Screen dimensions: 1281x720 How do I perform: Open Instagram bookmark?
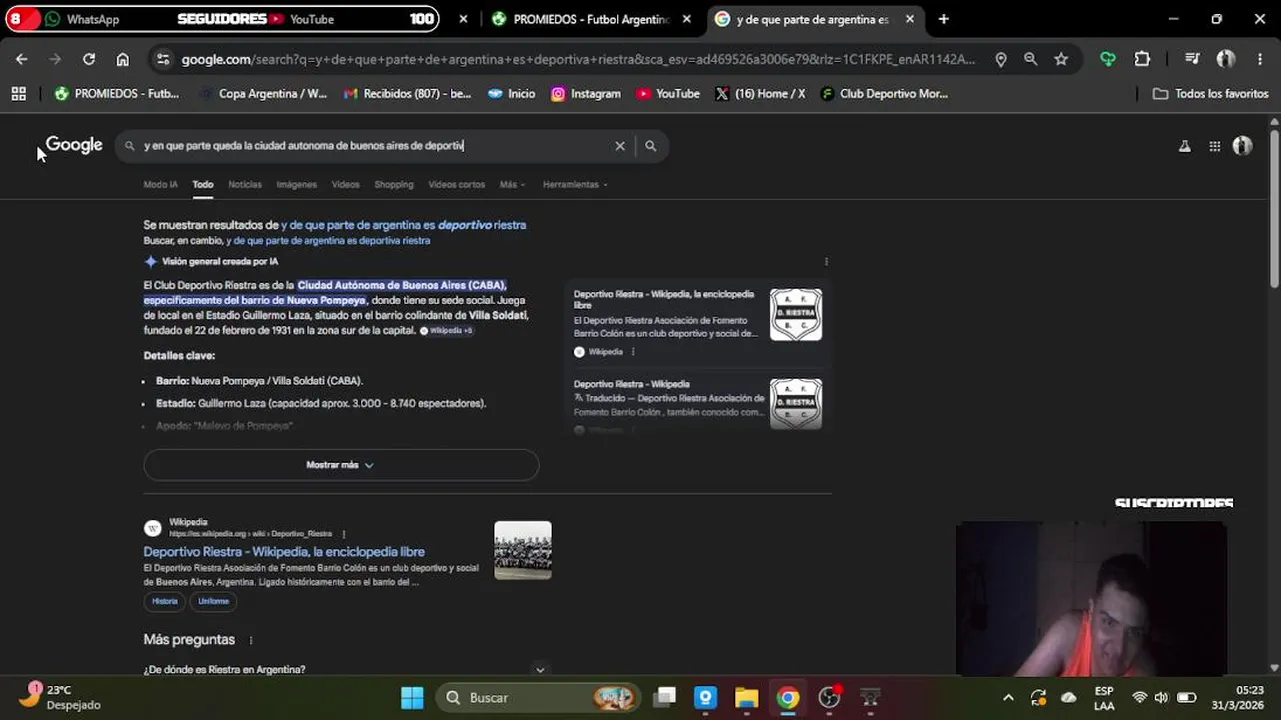[x=585, y=94]
